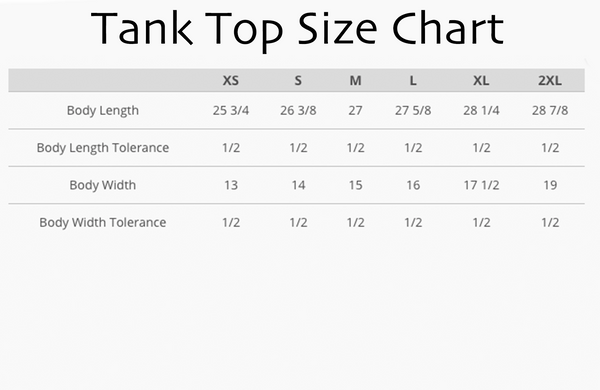Select the XL column header
Image resolution: width=600 pixels, height=390 pixels.
tap(481, 81)
